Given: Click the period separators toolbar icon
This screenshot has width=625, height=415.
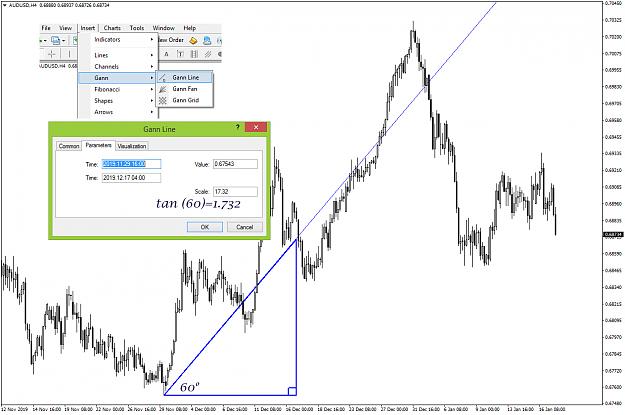Looking at the screenshot, I should pyautogui.click(x=194, y=54).
